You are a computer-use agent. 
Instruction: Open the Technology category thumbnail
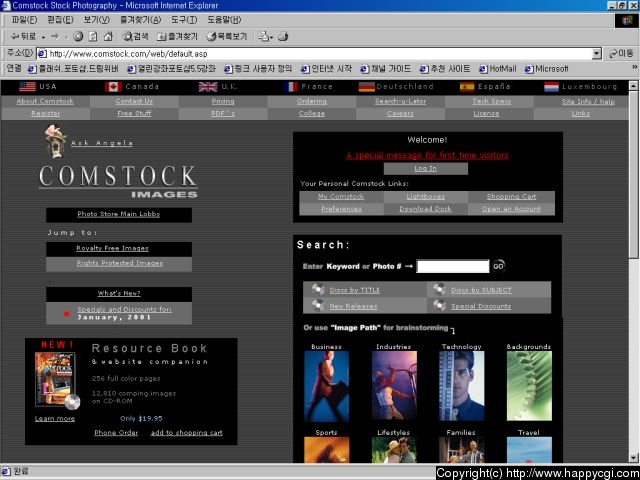tap(462, 386)
